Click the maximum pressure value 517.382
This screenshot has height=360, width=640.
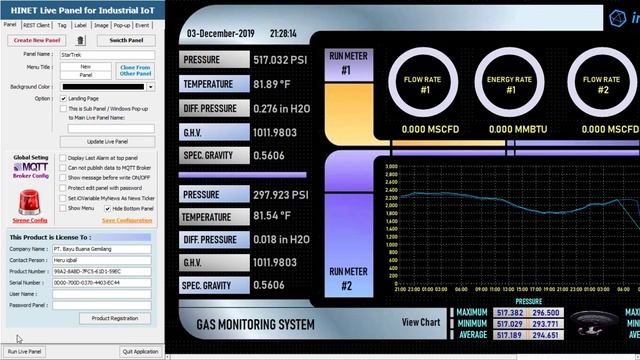click(510, 313)
